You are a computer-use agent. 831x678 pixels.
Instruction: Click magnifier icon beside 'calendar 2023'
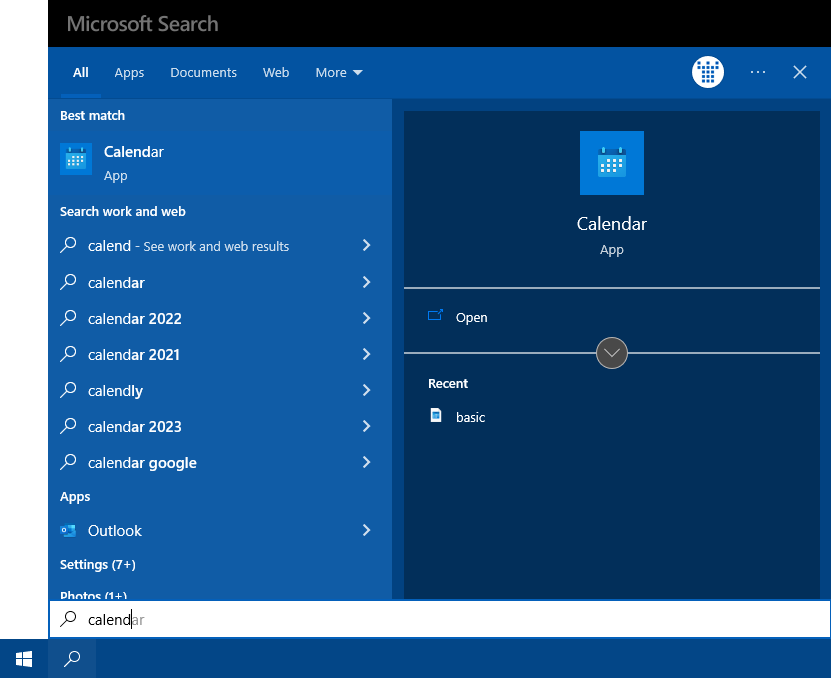68,426
